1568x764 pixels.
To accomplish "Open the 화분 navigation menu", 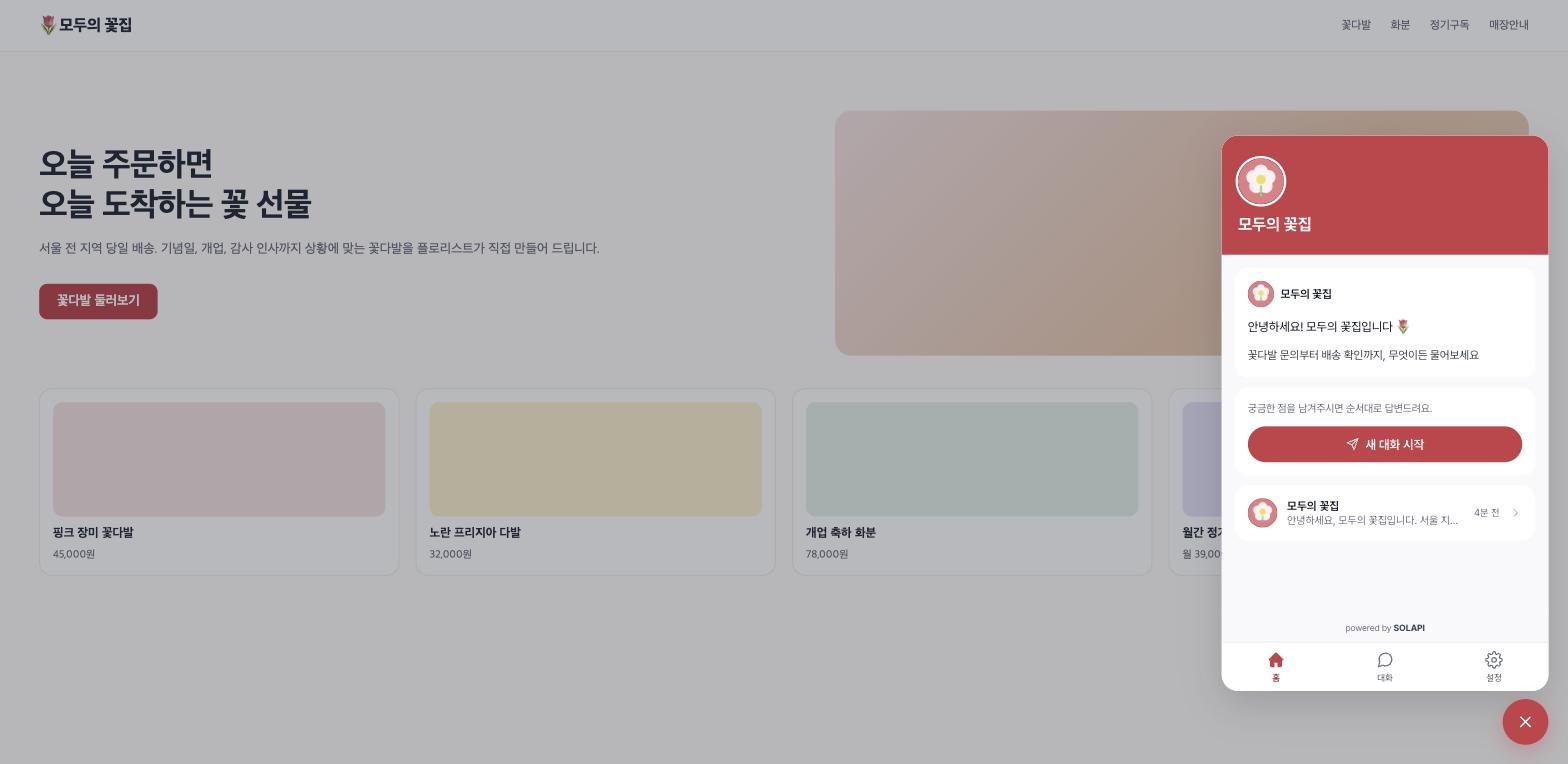I will click(x=1400, y=25).
